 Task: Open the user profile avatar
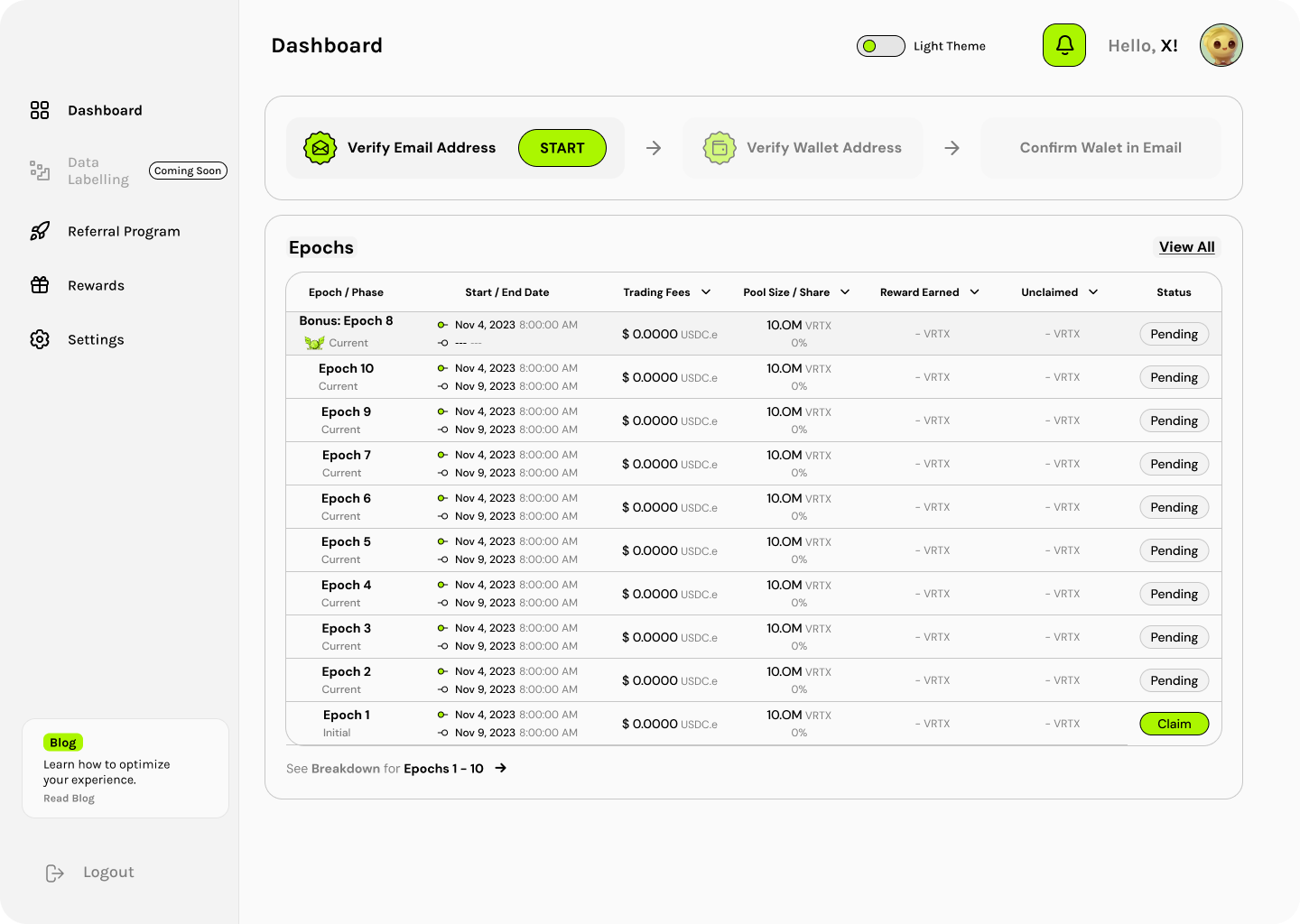point(1221,45)
